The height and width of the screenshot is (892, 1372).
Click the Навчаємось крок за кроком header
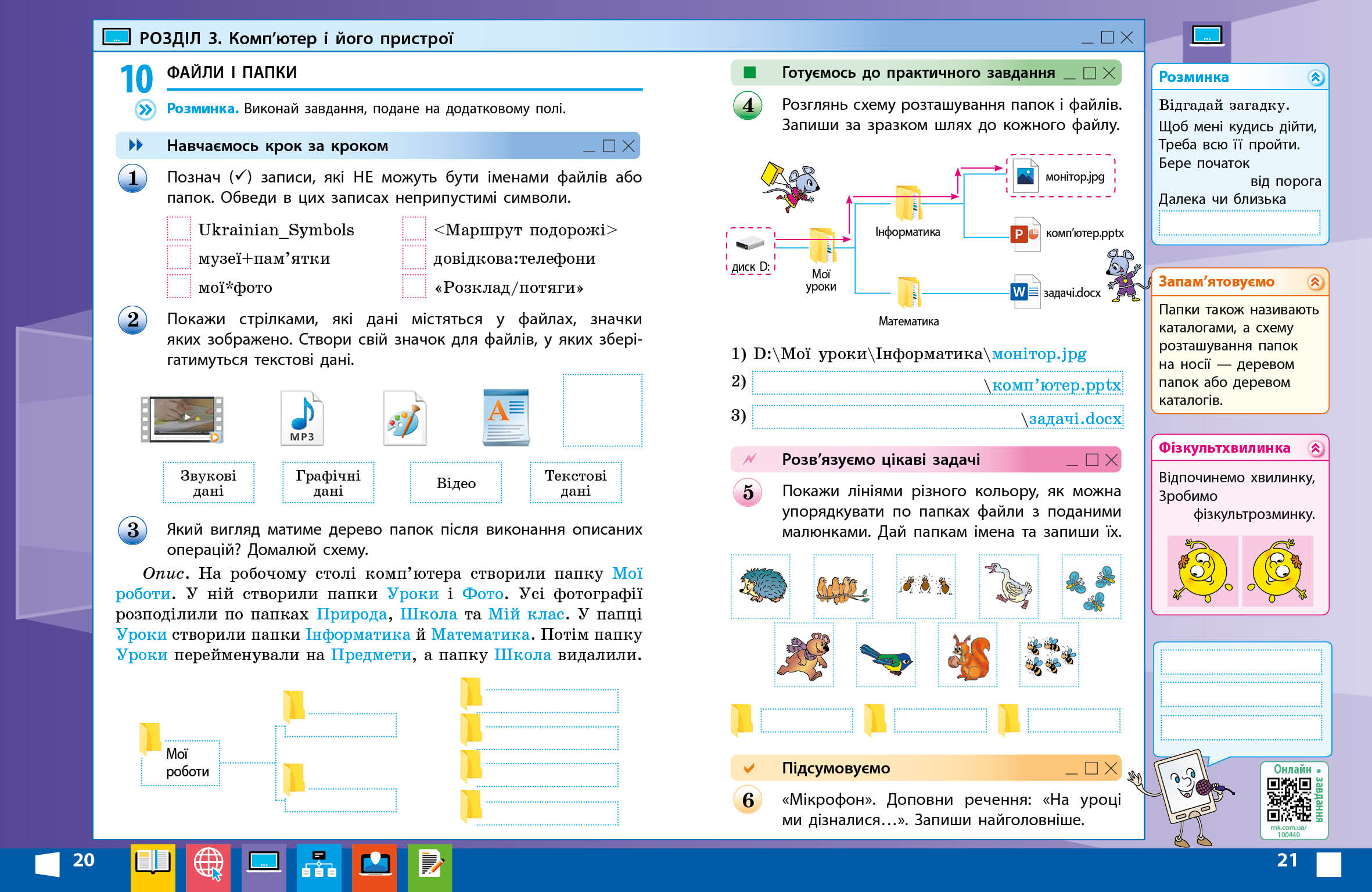click(x=277, y=146)
